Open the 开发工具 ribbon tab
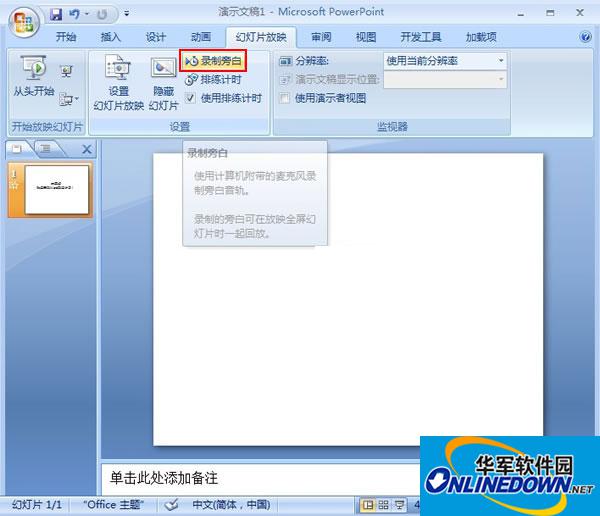The height and width of the screenshot is (516, 600). pos(421,37)
